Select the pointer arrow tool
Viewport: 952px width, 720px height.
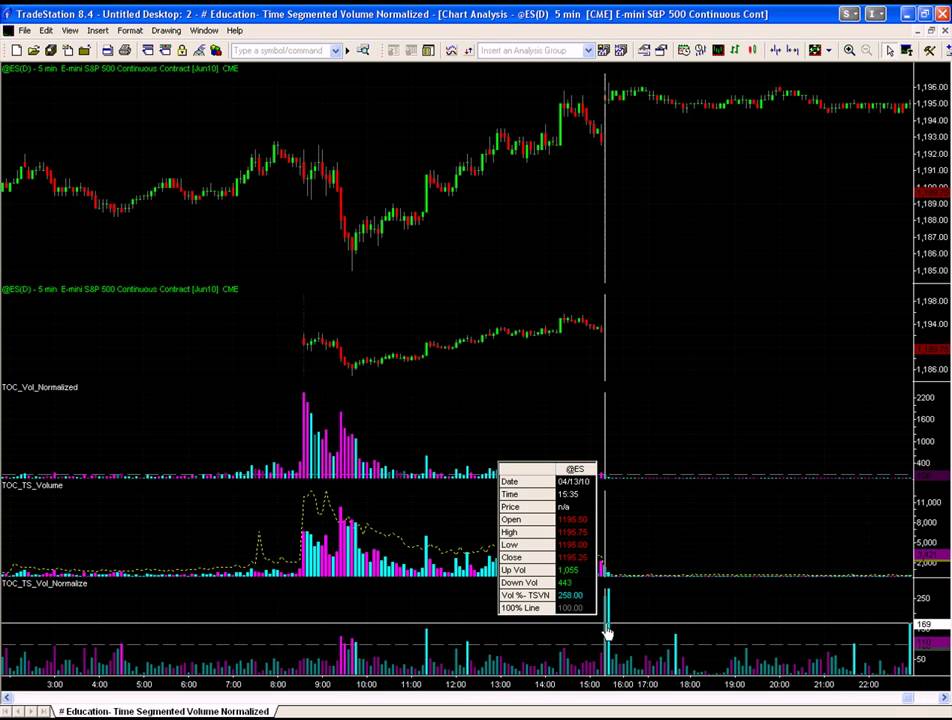point(889,50)
